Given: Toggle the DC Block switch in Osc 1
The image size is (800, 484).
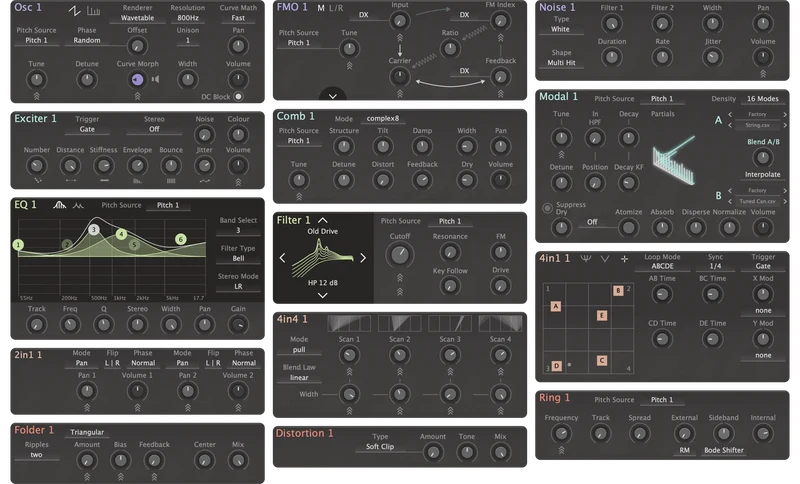Looking at the screenshot, I should point(238,96).
